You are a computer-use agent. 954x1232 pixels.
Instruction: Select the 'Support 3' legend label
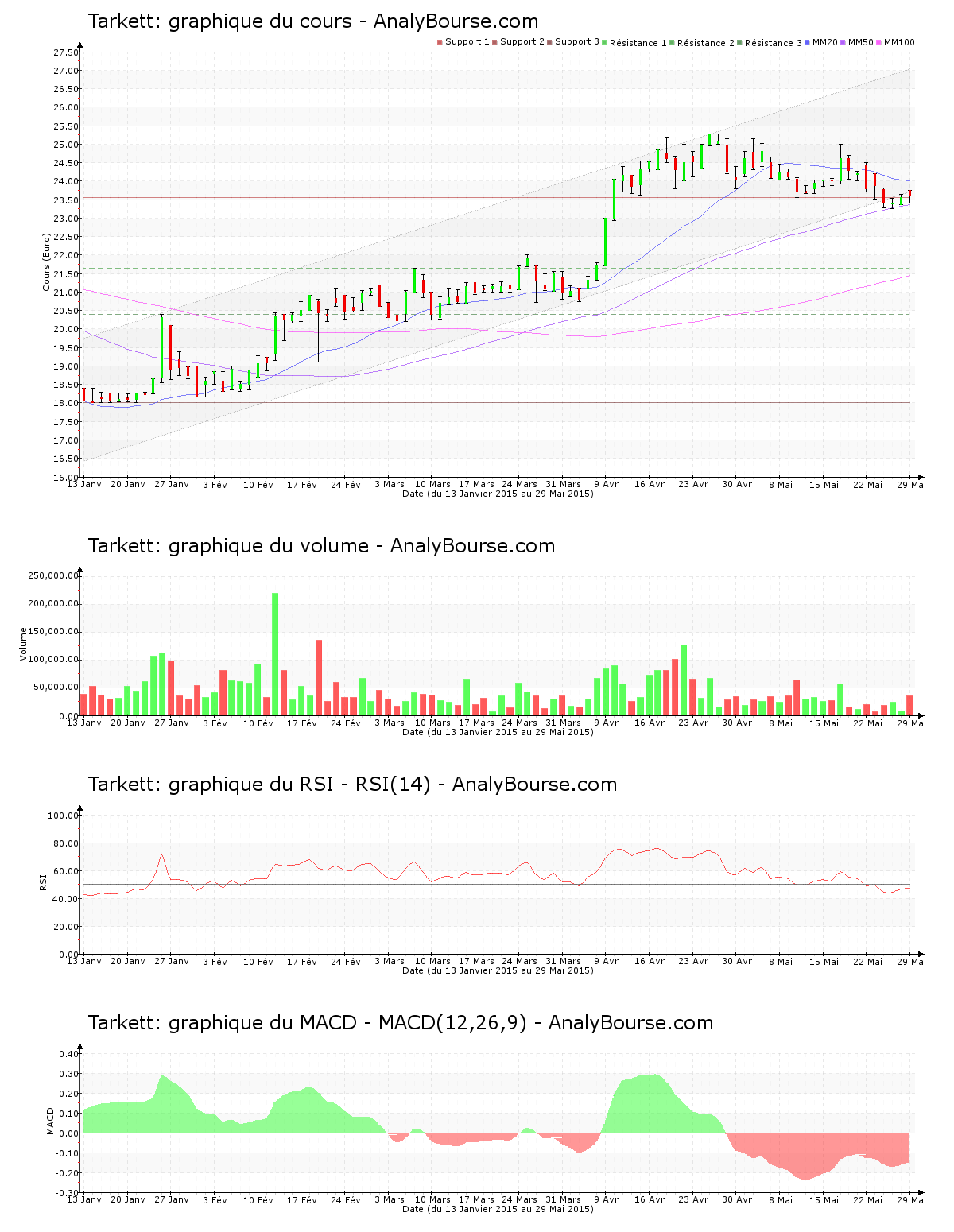click(x=577, y=42)
